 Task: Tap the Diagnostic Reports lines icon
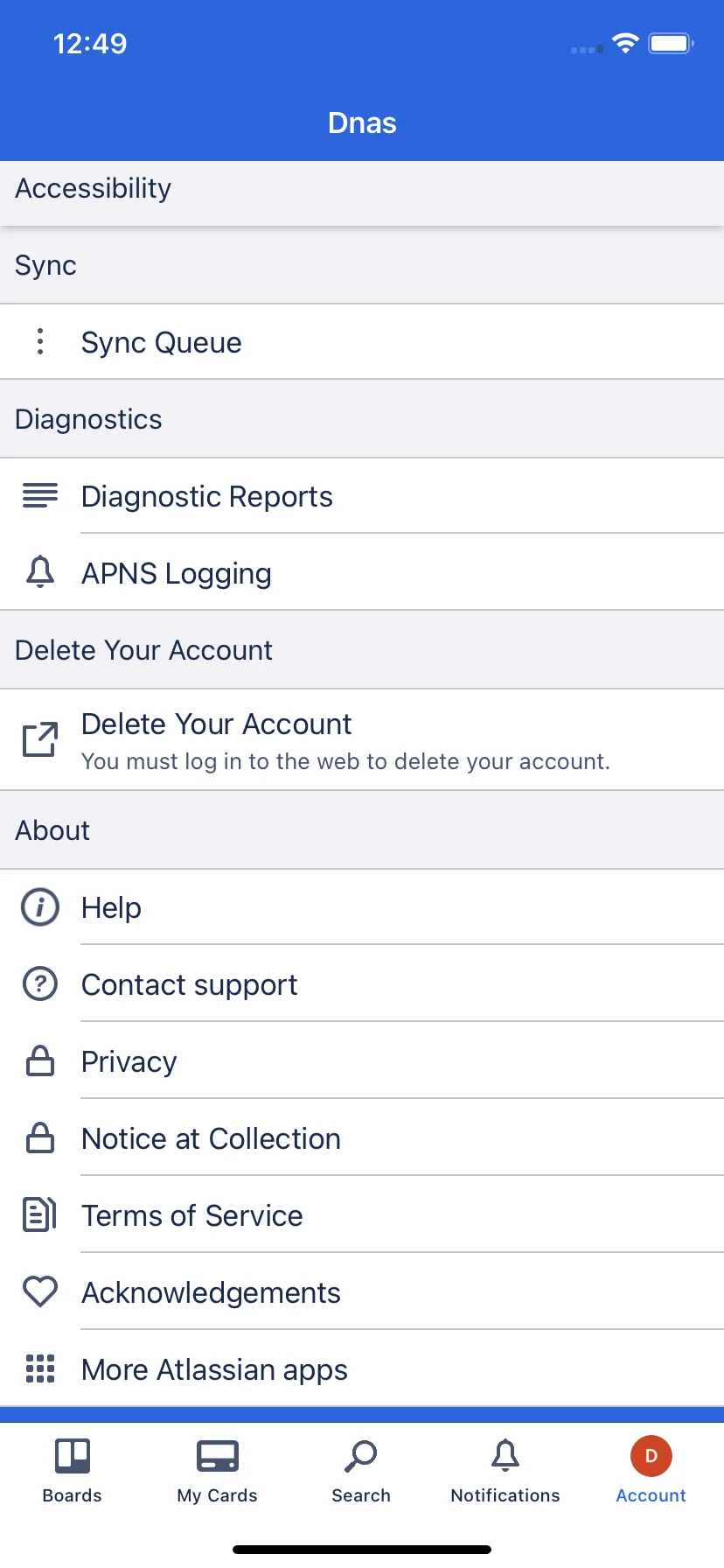[40, 496]
